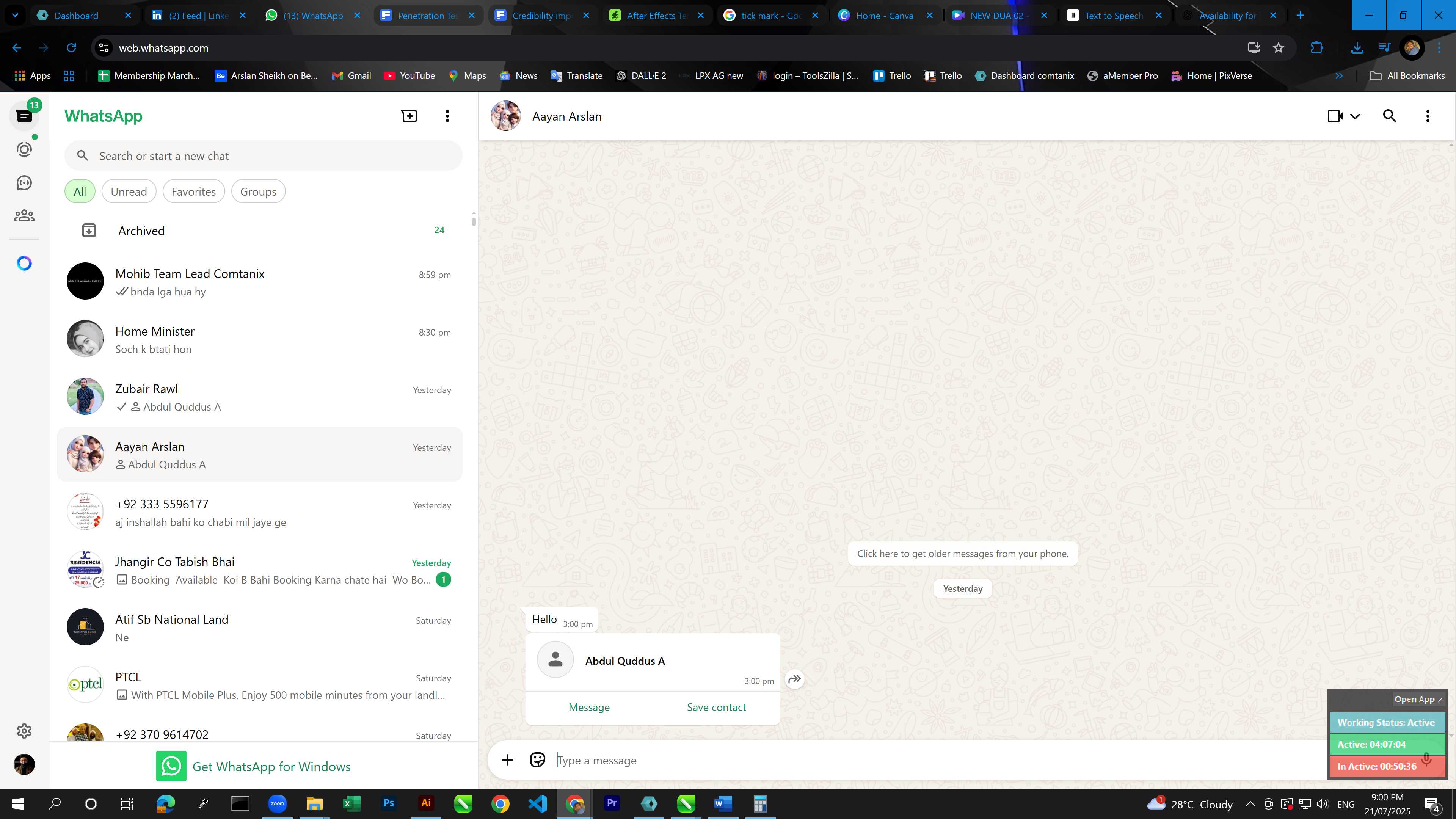Start a new chat with plus icon
This screenshot has height=819, width=1456.
409,116
